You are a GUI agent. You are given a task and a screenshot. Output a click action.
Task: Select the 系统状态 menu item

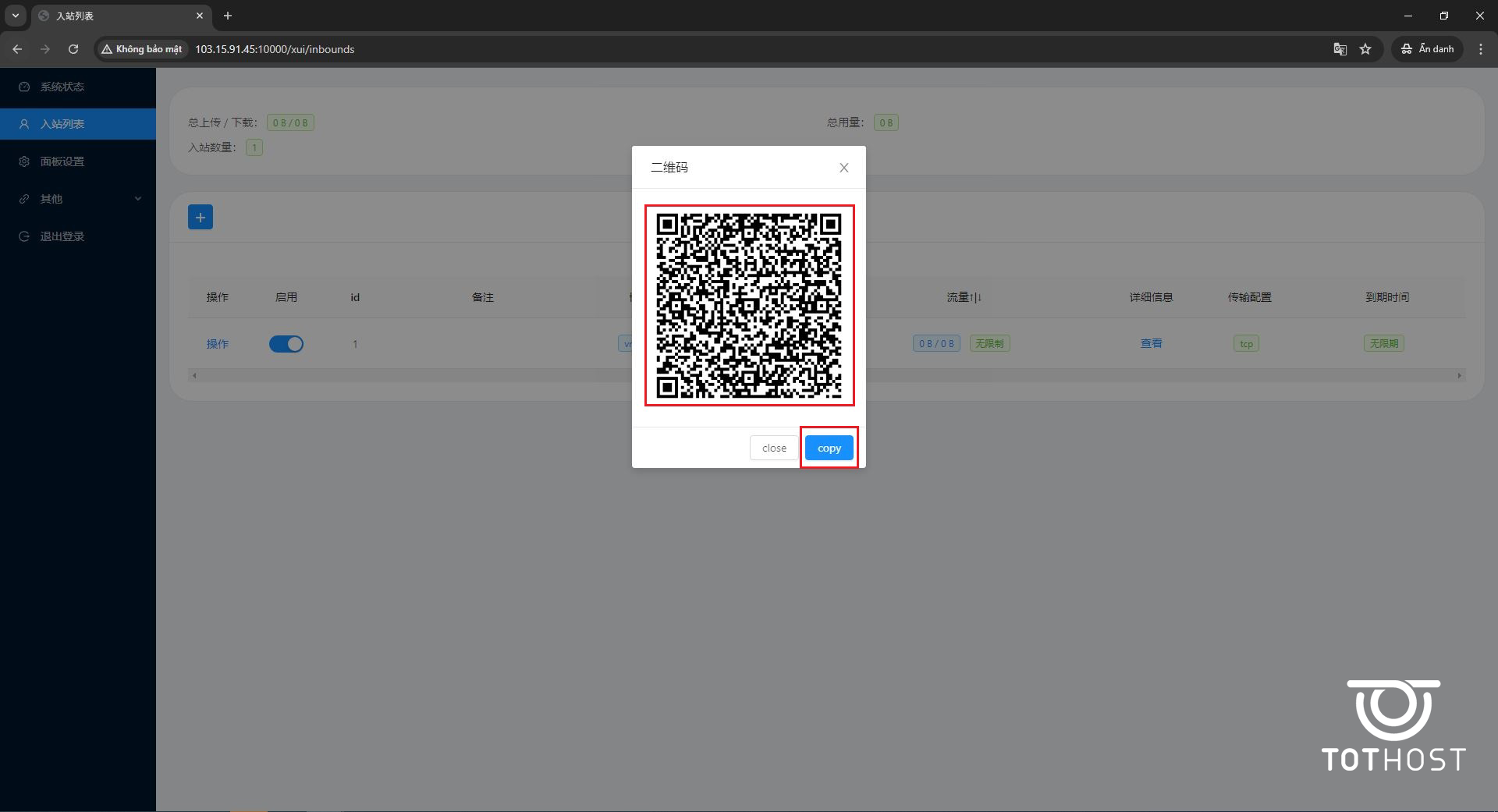pos(62,87)
